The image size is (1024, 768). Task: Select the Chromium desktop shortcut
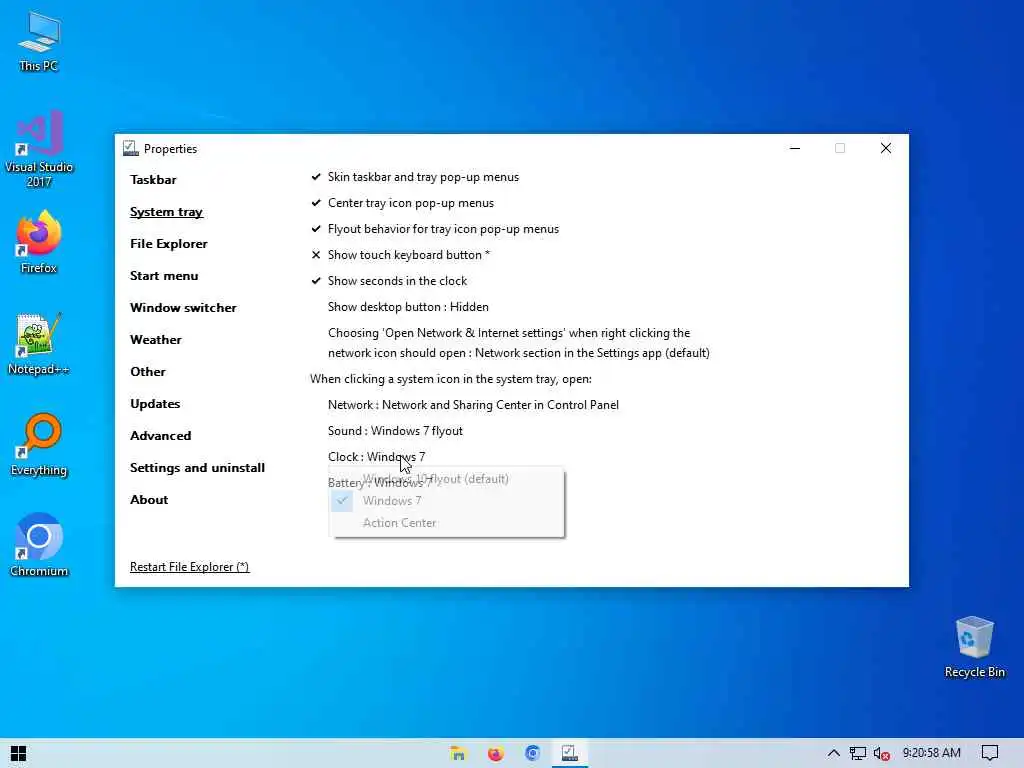point(39,545)
